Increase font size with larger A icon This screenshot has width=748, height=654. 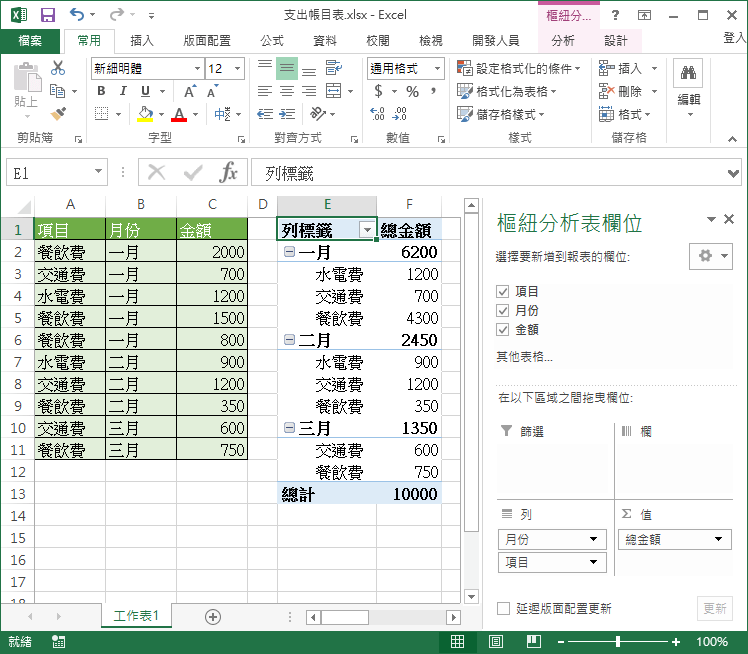pos(189,91)
